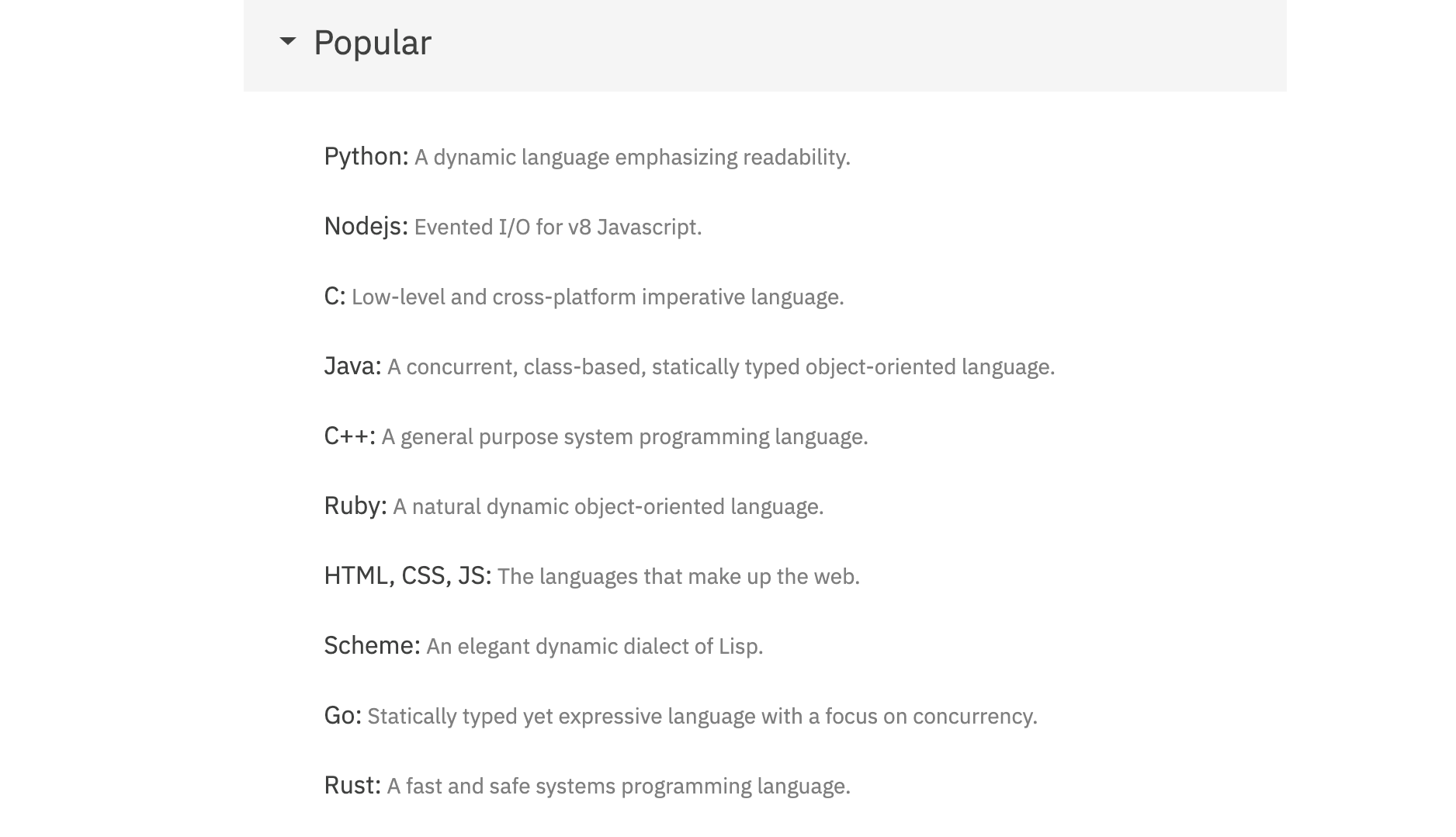Click the Scheme Lisp dialect description
Image resolution: width=1456 pixels, height=837 pixels.
595,645
